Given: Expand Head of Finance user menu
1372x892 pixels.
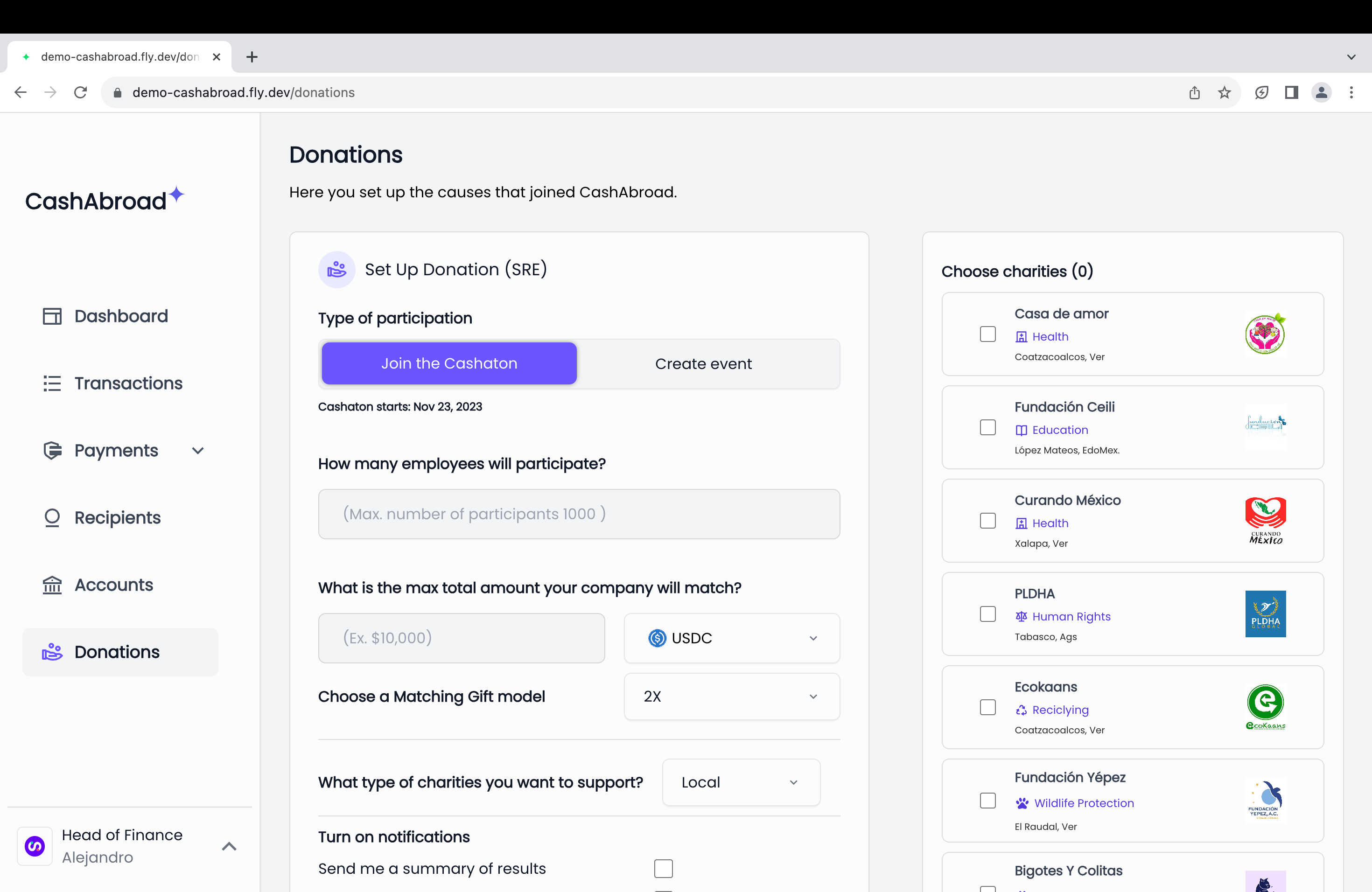Looking at the screenshot, I should click(x=229, y=846).
